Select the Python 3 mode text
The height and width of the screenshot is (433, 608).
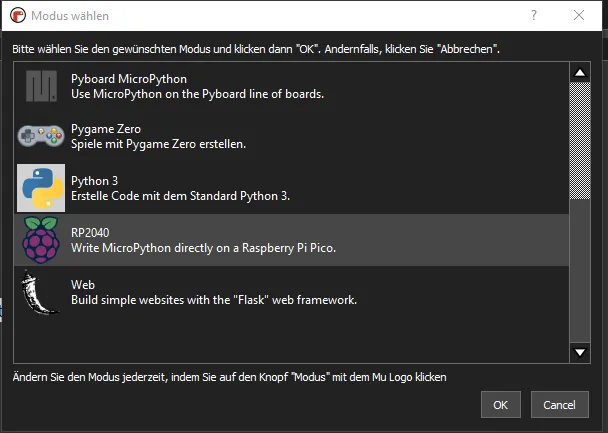click(95, 181)
